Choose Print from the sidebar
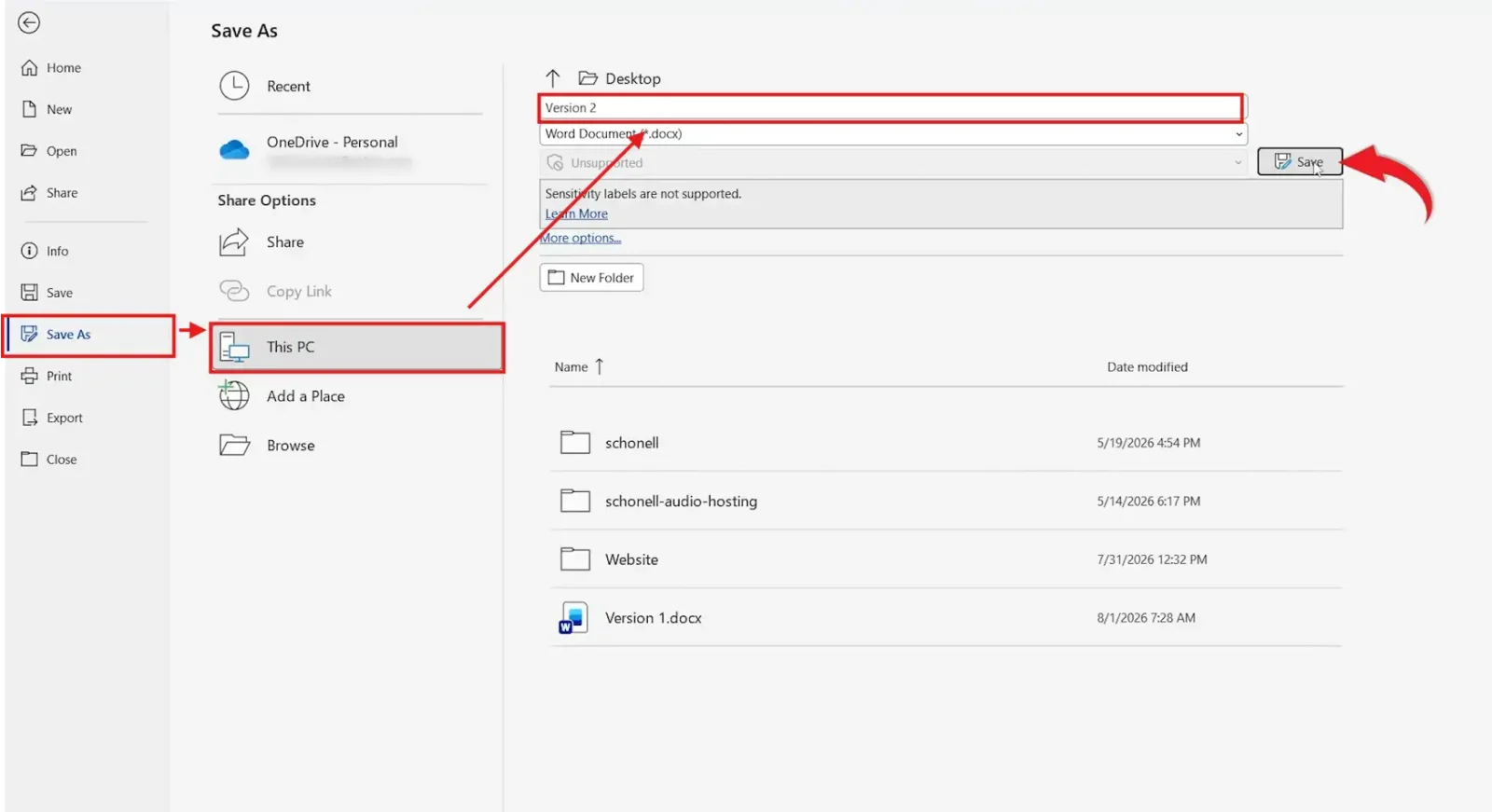Image resolution: width=1492 pixels, height=812 pixels. (x=47, y=376)
